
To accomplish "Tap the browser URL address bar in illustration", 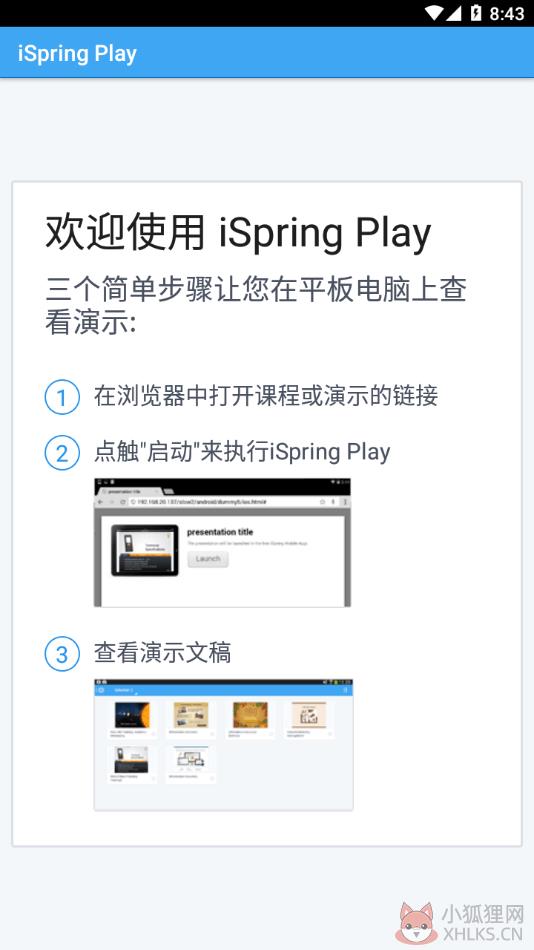I will tap(224, 502).
